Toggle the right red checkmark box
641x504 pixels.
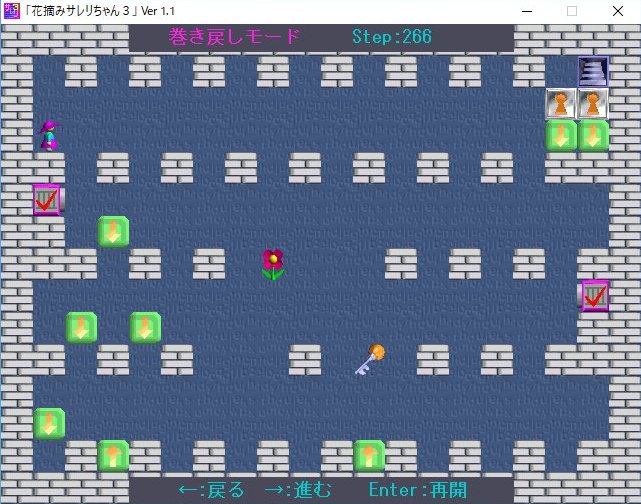(595, 296)
